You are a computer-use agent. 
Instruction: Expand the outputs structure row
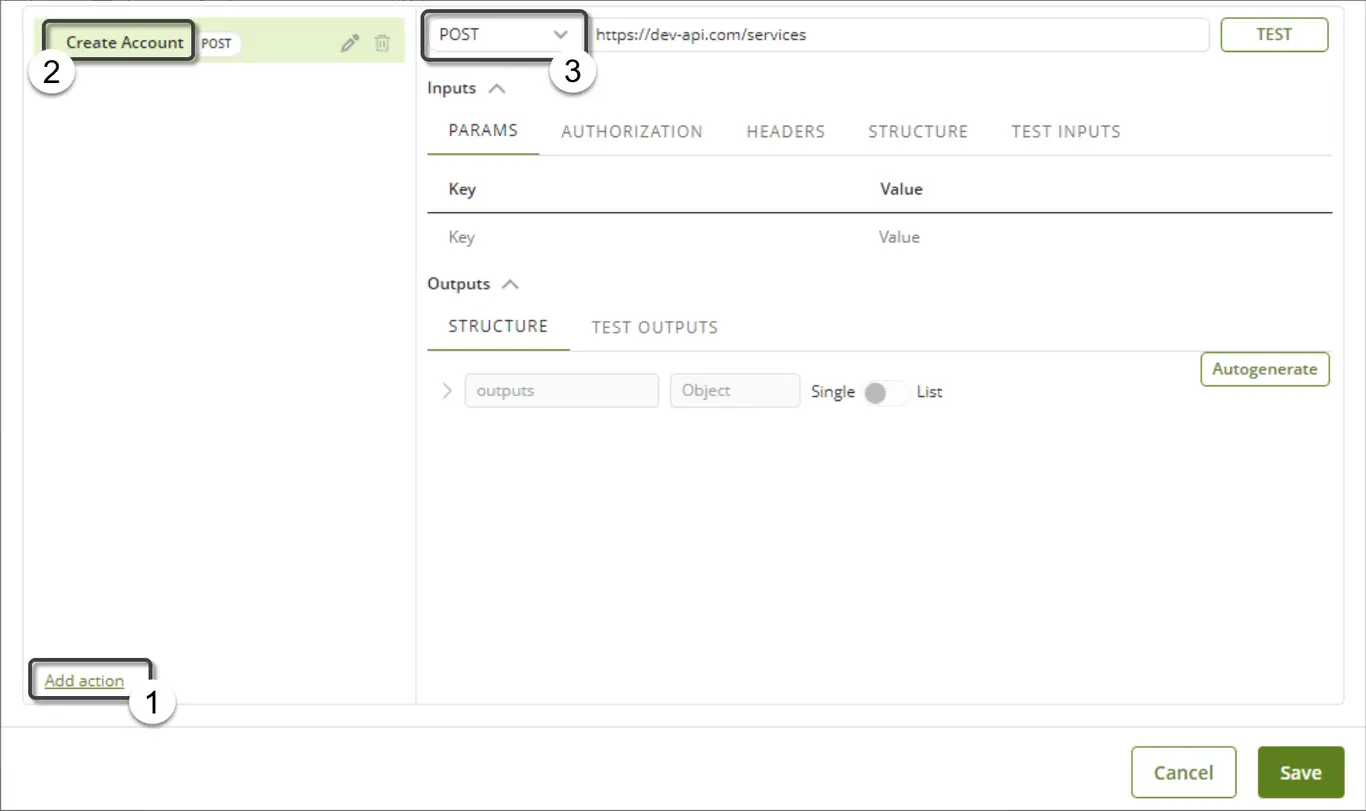[x=447, y=391]
